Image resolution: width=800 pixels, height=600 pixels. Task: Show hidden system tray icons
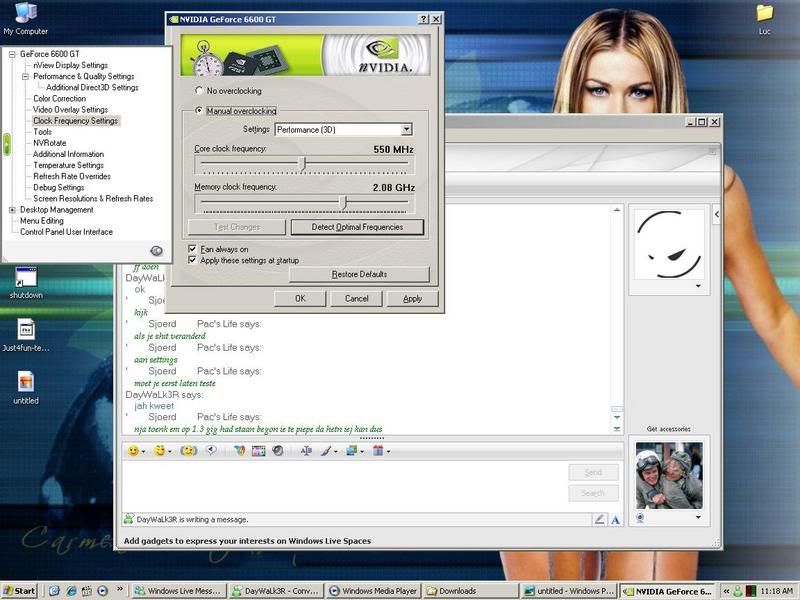point(727,591)
